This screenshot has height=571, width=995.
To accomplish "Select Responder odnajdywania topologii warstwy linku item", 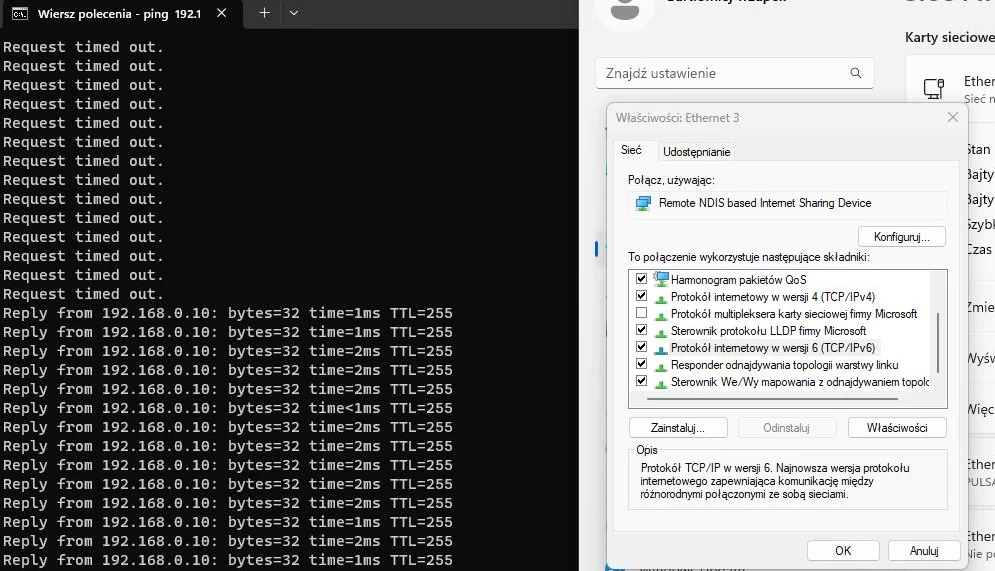I will (784, 365).
